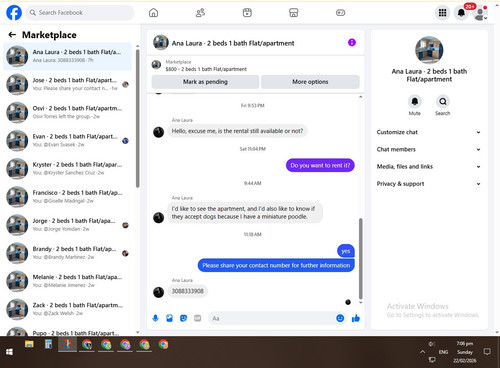Click More options button
This screenshot has height=368, width=500.
tap(310, 82)
